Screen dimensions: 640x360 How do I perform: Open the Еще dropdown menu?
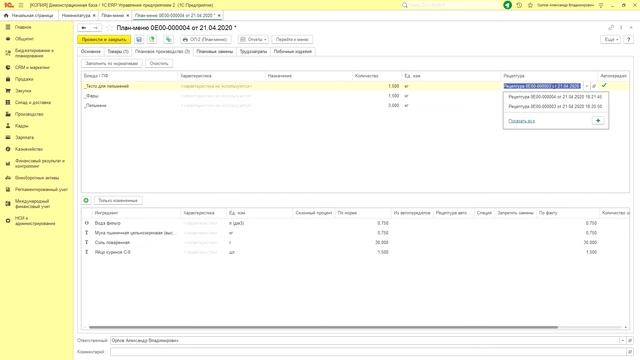coord(610,40)
